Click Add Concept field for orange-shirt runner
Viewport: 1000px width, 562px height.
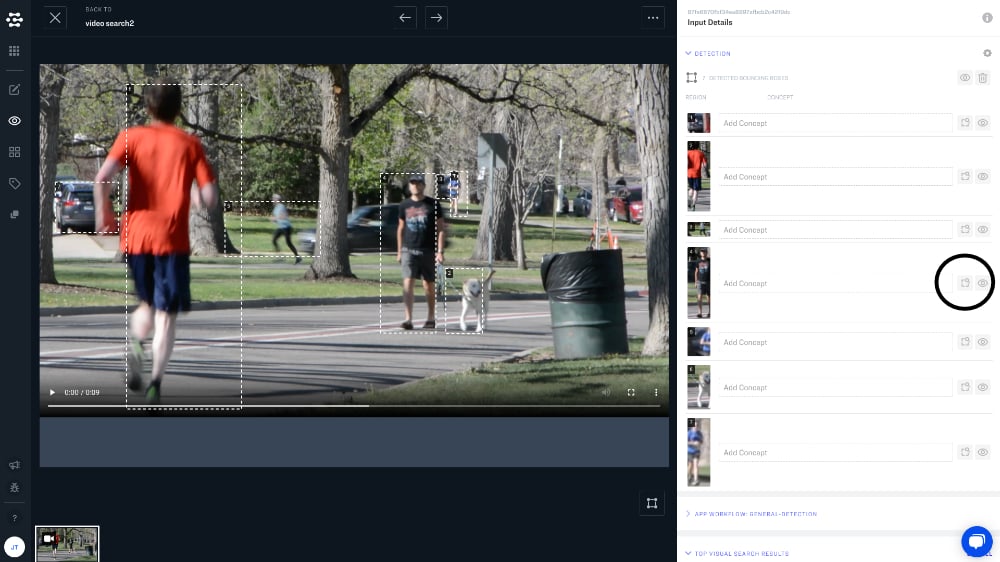coord(834,177)
